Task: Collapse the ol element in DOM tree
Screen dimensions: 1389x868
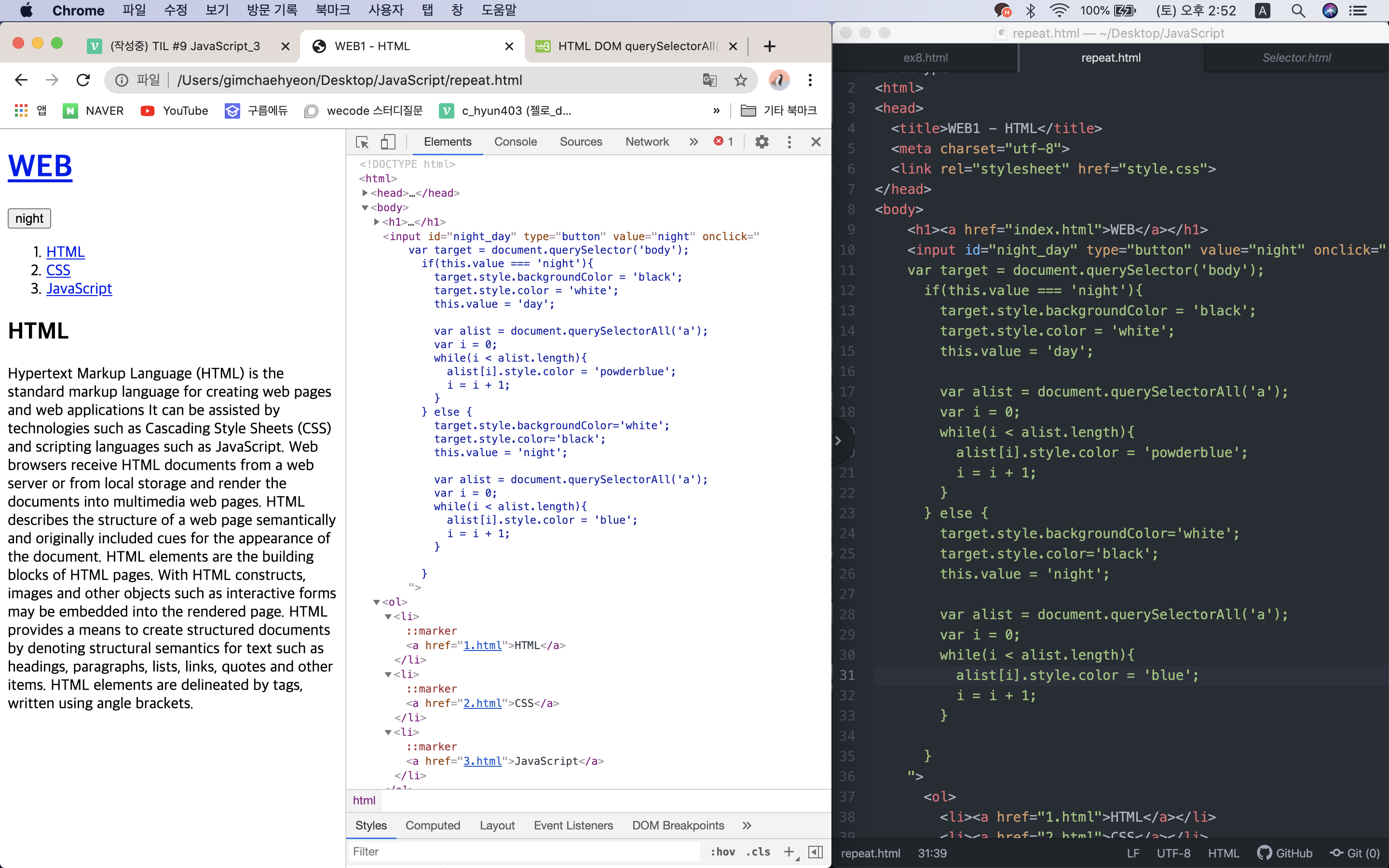Action: [x=377, y=602]
